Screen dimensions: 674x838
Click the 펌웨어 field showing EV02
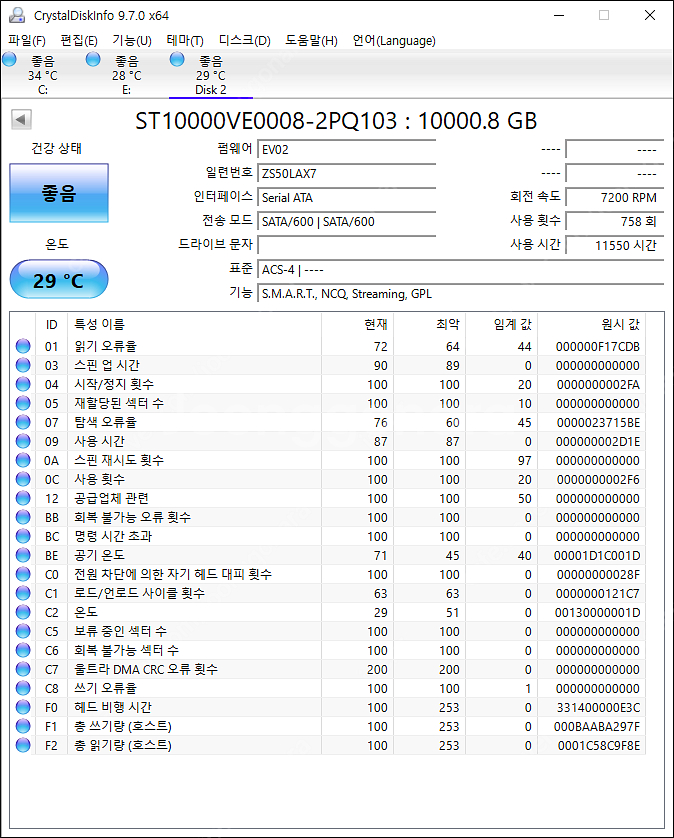pyautogui.click(x=346, y=149)
